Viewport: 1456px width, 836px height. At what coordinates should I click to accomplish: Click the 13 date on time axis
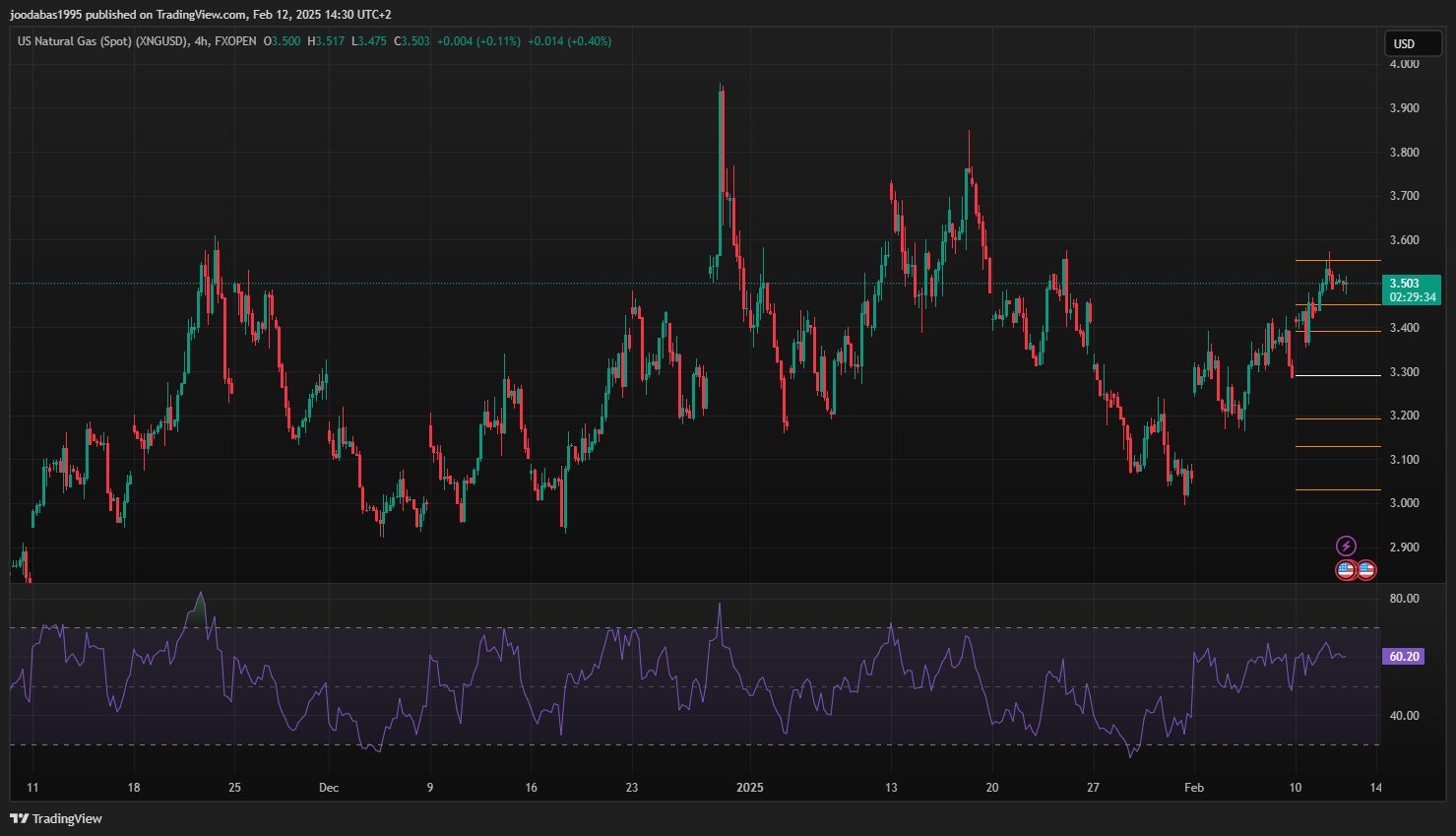(891, 788)
